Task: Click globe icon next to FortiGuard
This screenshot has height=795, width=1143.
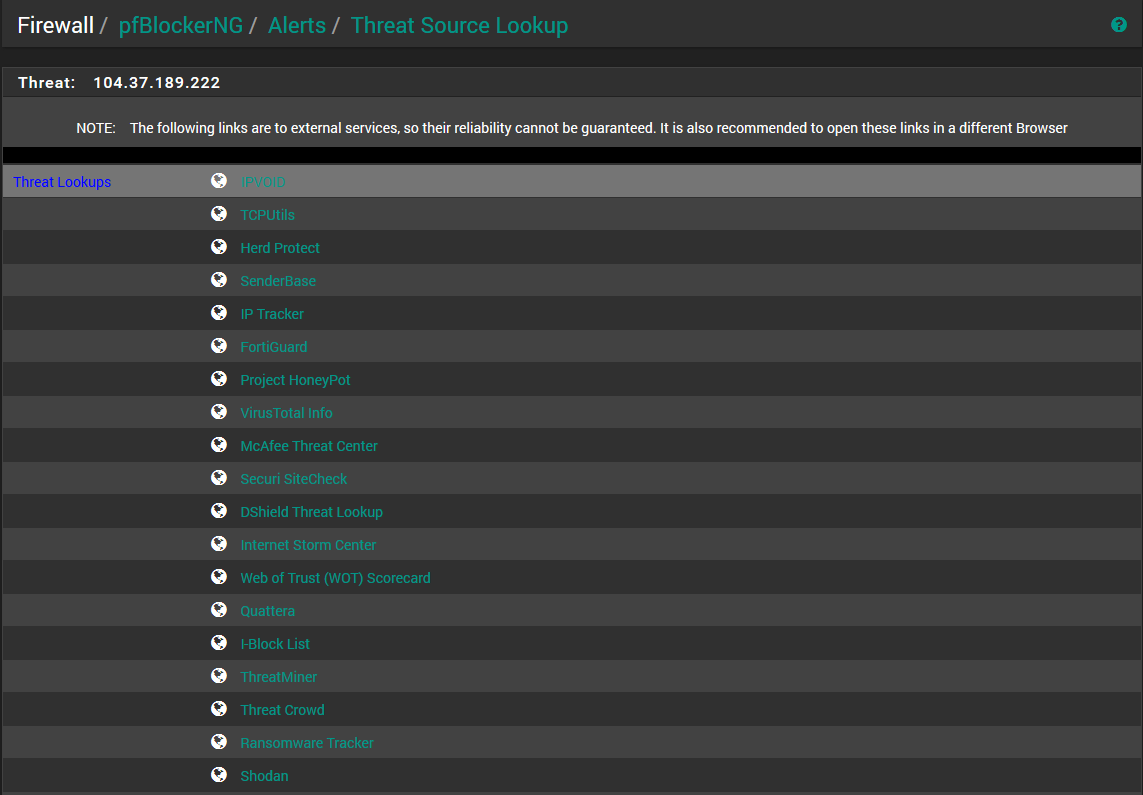Action: point(219,346)
